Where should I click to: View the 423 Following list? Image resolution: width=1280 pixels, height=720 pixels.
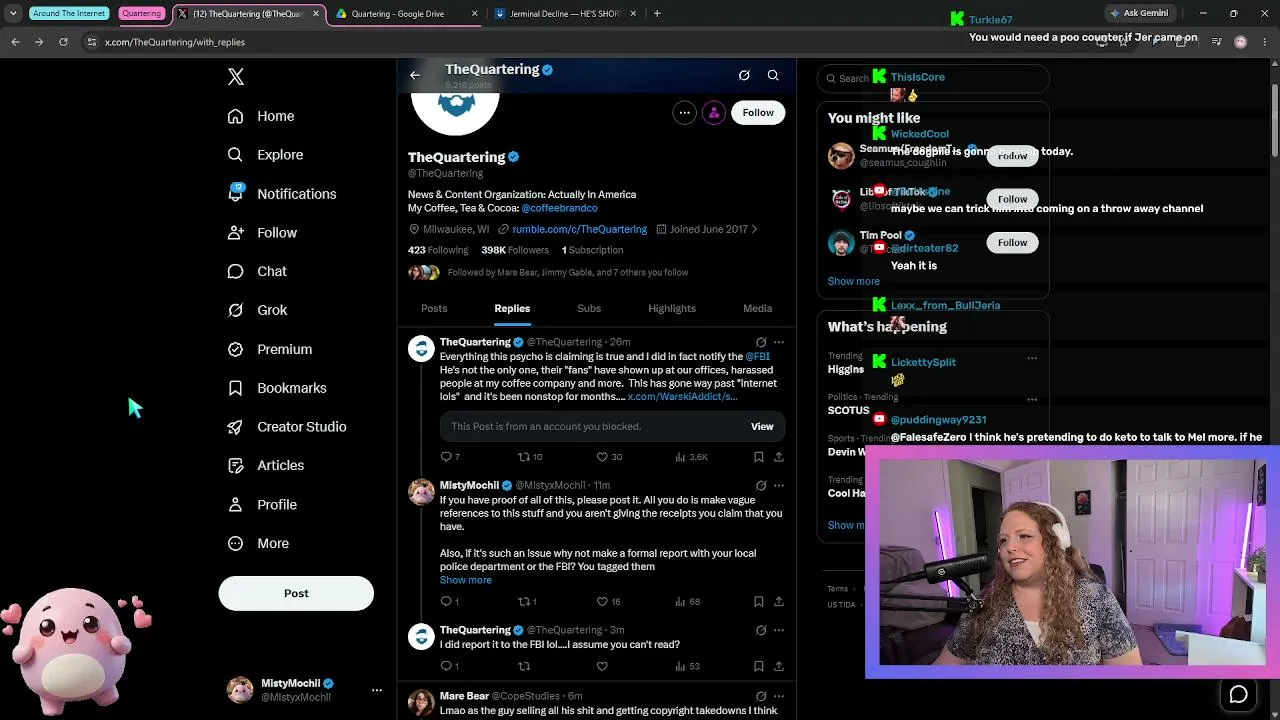point(438,250)
